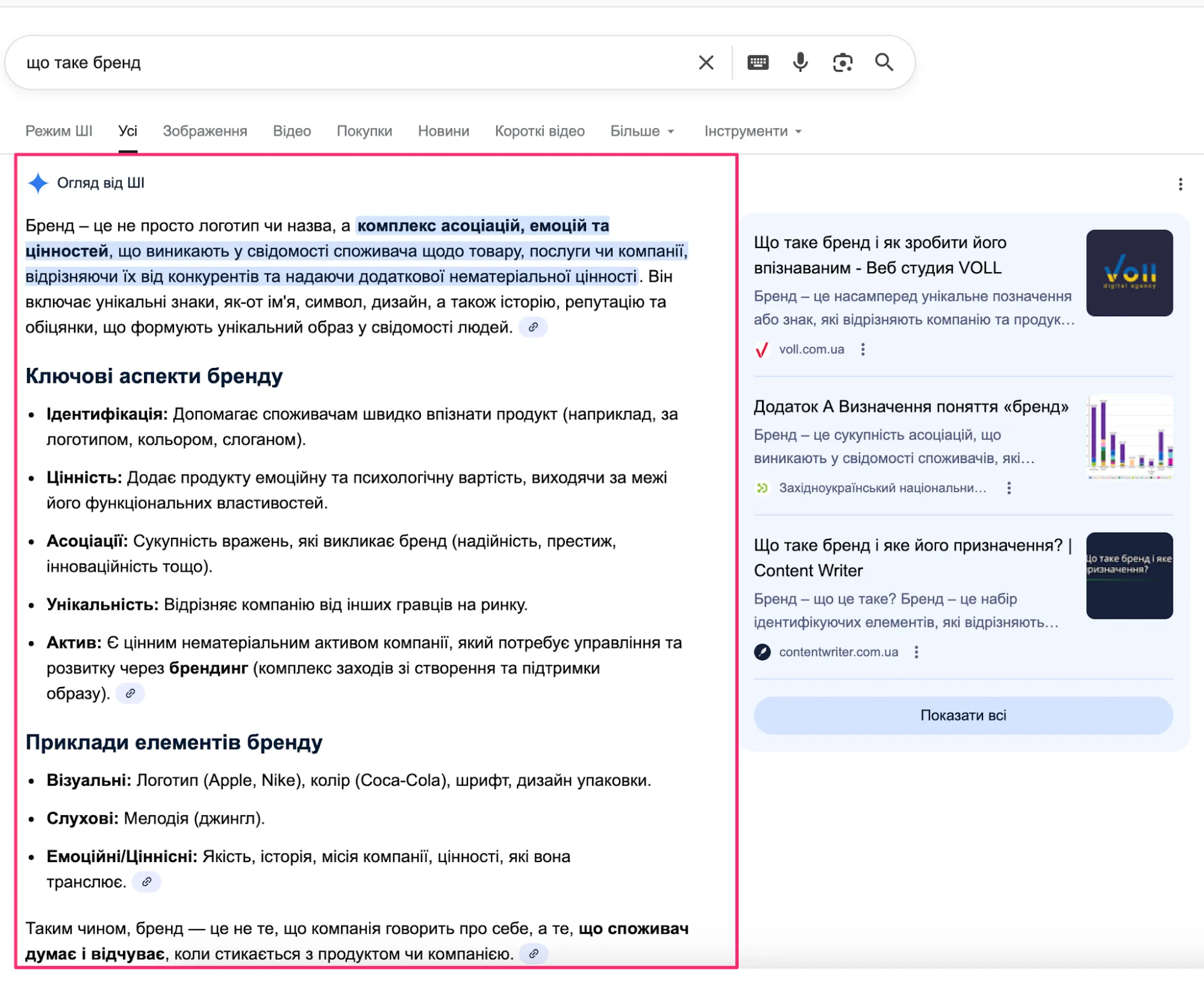Expand the Інструменти dropdown
1204x991 pixels.
(752, 131)
